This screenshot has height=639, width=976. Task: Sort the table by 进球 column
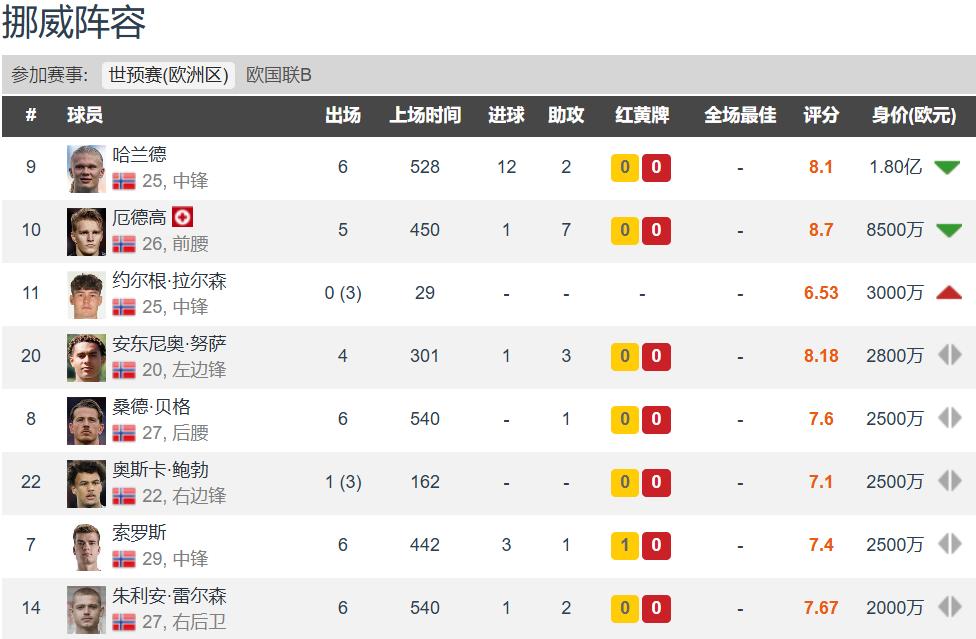[506, 115]
